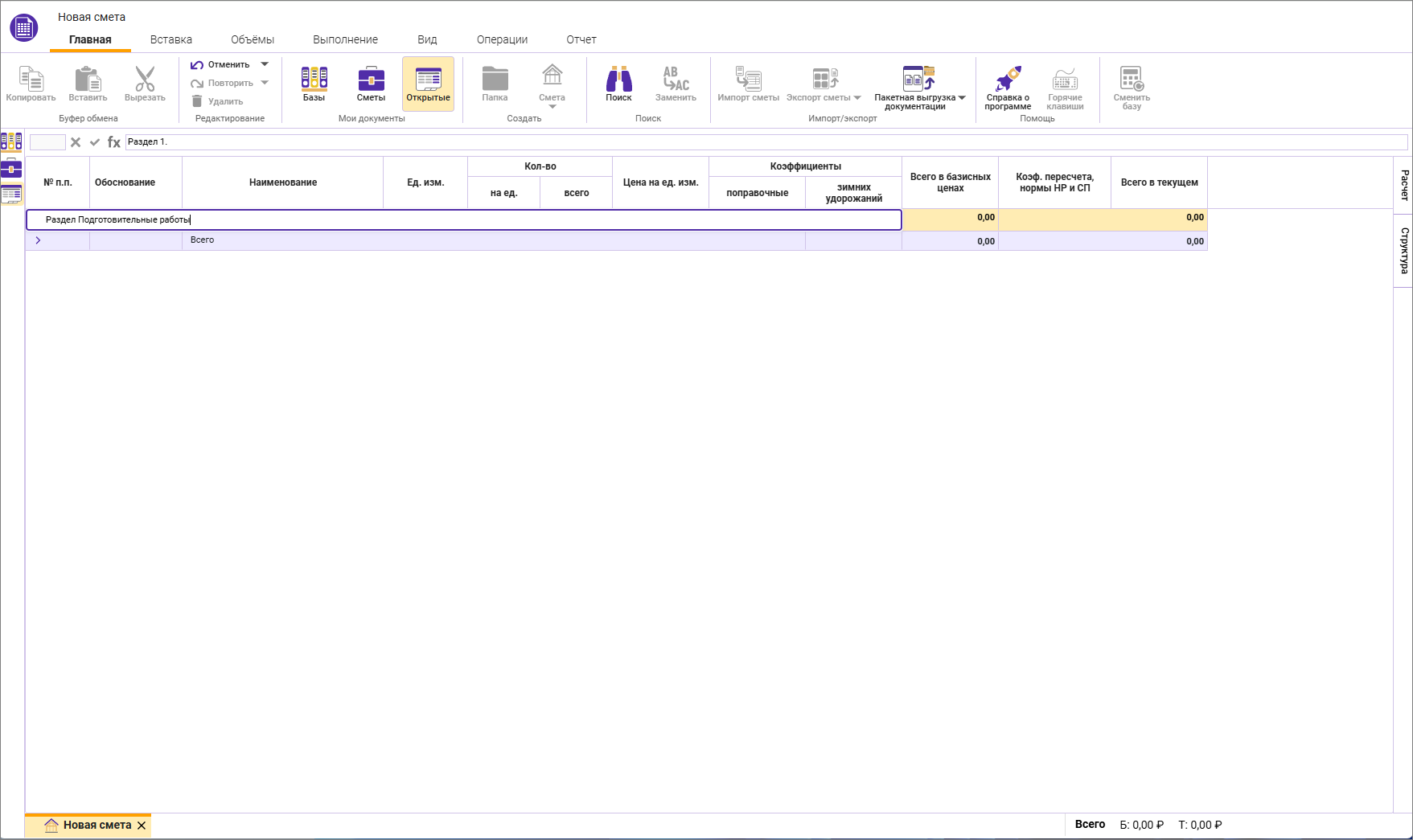This screenshot has width=1413, height=840.
Task: Cancel entry with formula bar X icon
Action: tap(76, 142)
